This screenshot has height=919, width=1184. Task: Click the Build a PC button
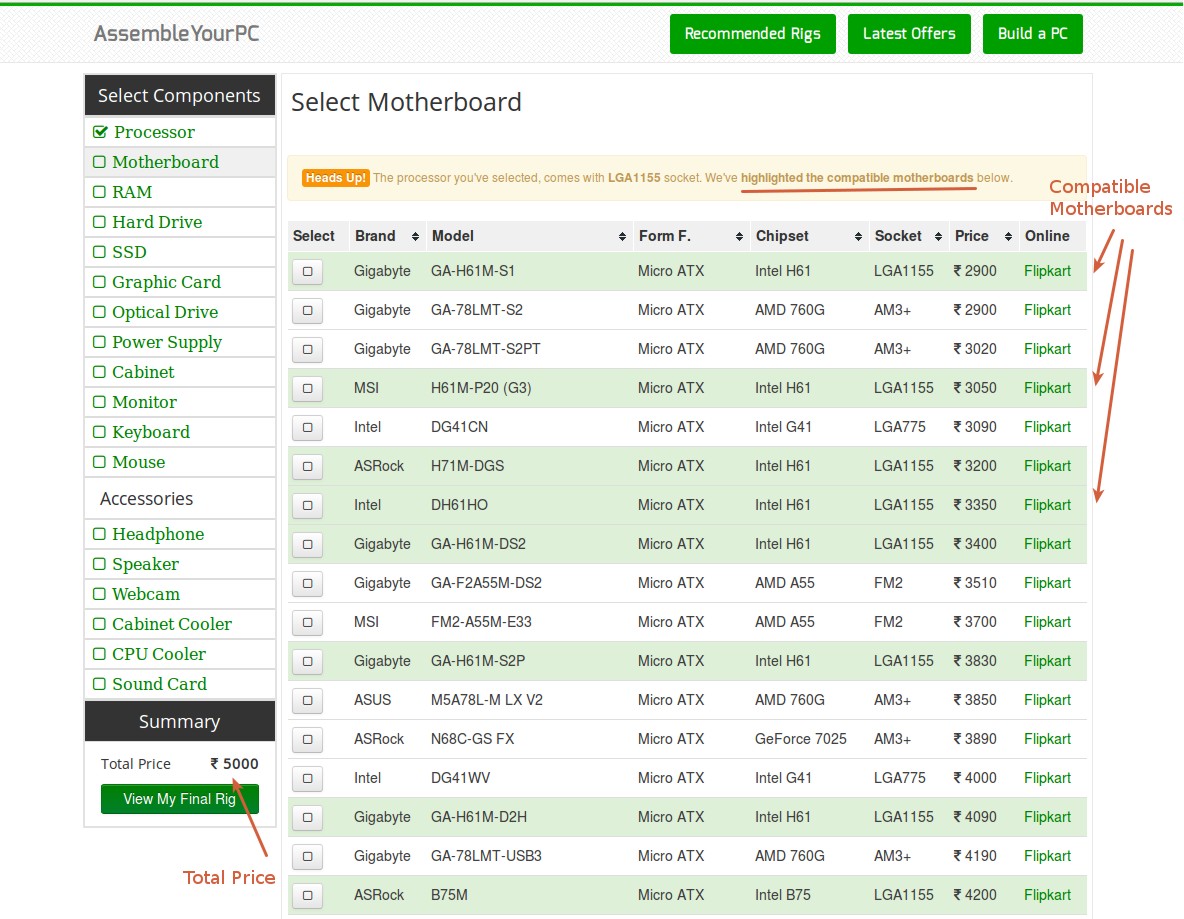click(x=1032, y=33)
